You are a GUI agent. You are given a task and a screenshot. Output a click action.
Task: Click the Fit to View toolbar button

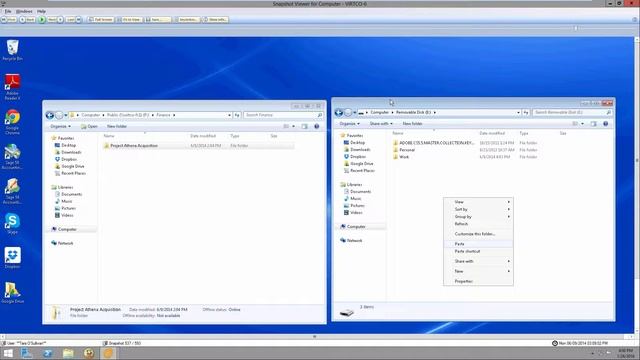click(129, 20)
